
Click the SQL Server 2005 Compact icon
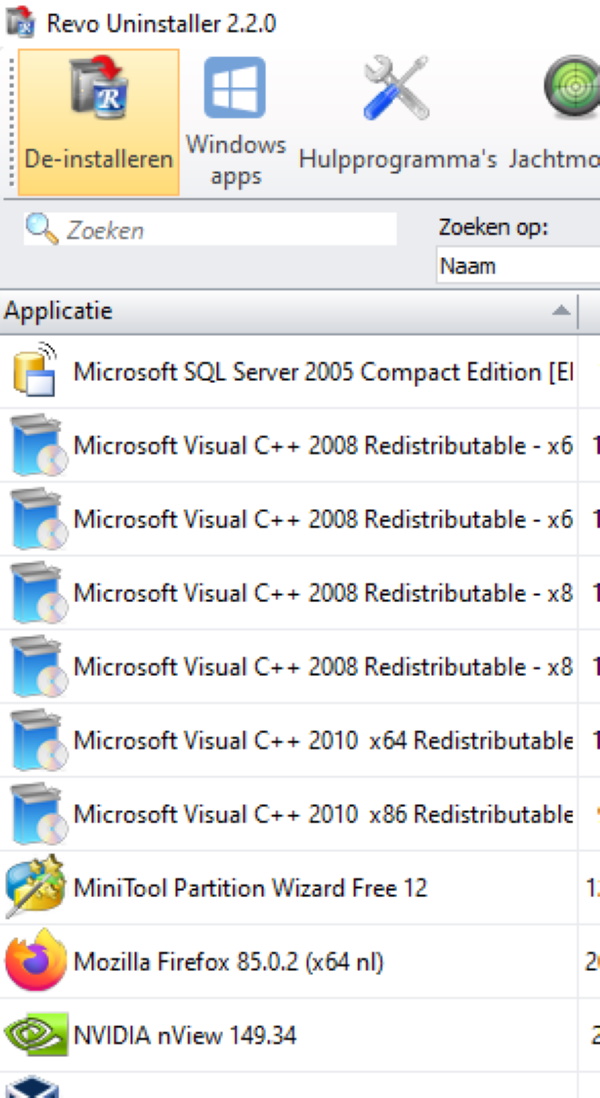coord(35,371)
